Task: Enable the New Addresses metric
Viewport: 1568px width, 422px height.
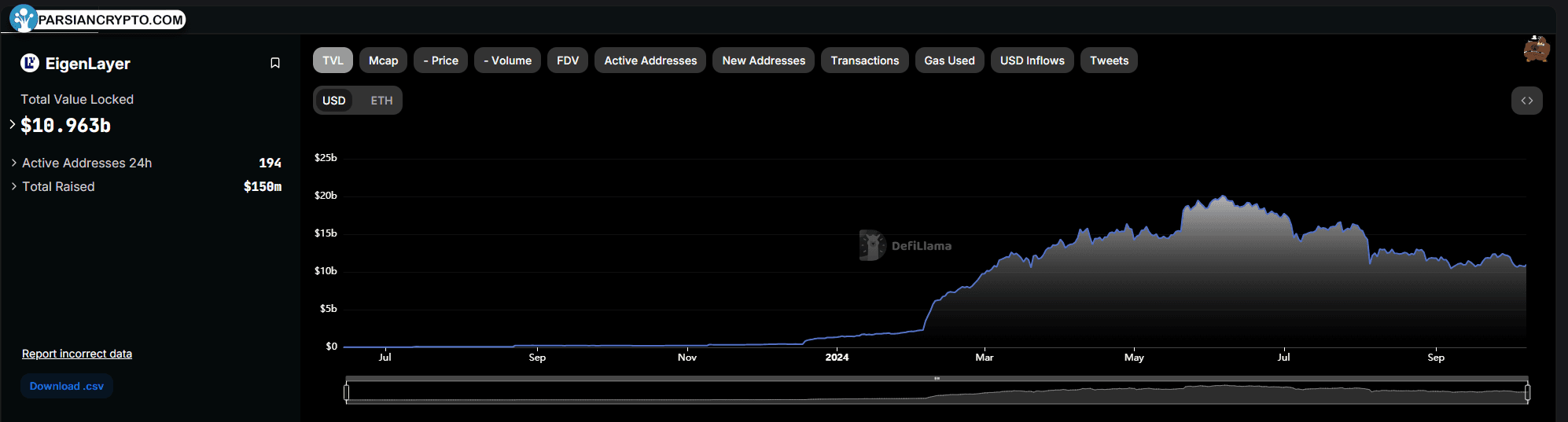Action: point(764,61)
